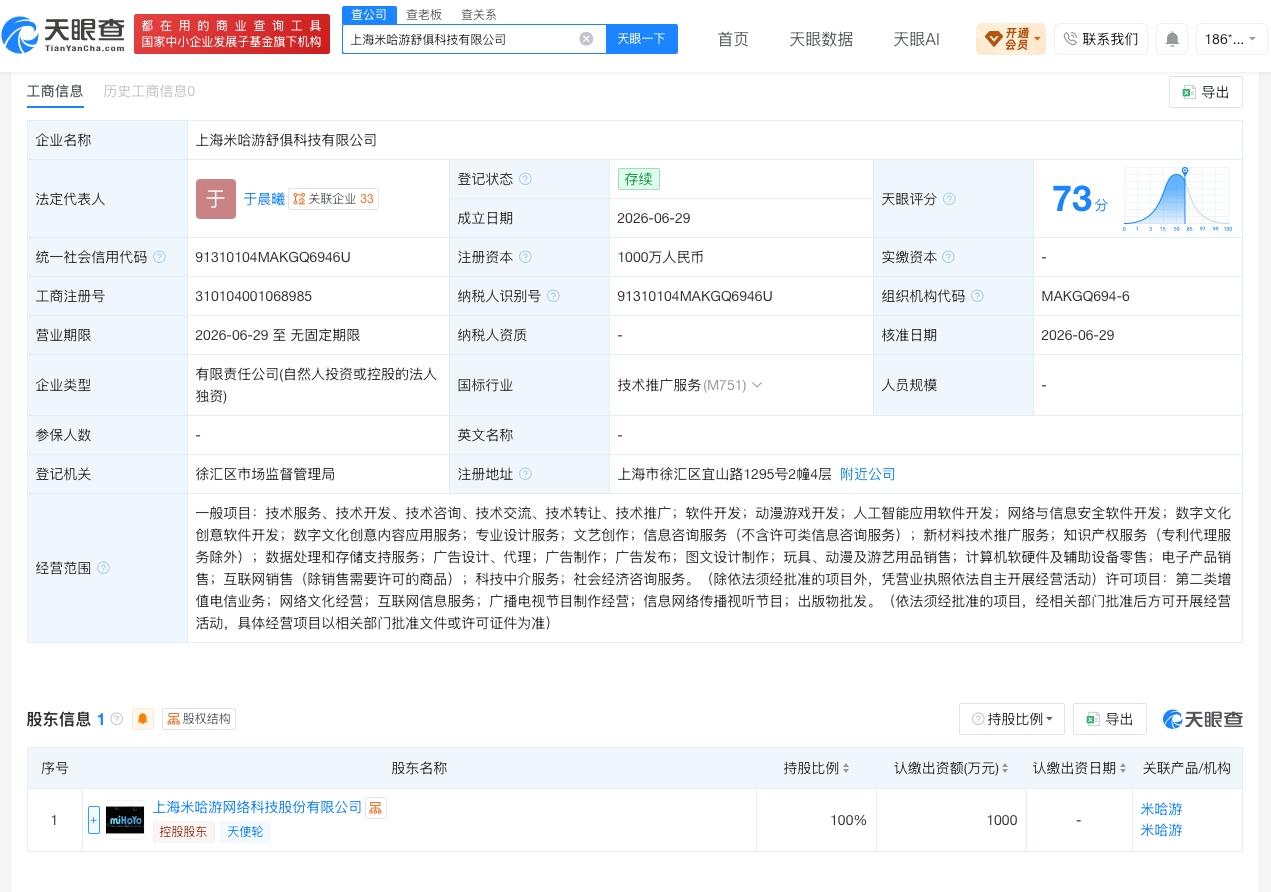1271x892 pixels.
Task: Click the address 上海市徐汇区宜山路1295号2幢4层
Action: click(x=724, y=474)
